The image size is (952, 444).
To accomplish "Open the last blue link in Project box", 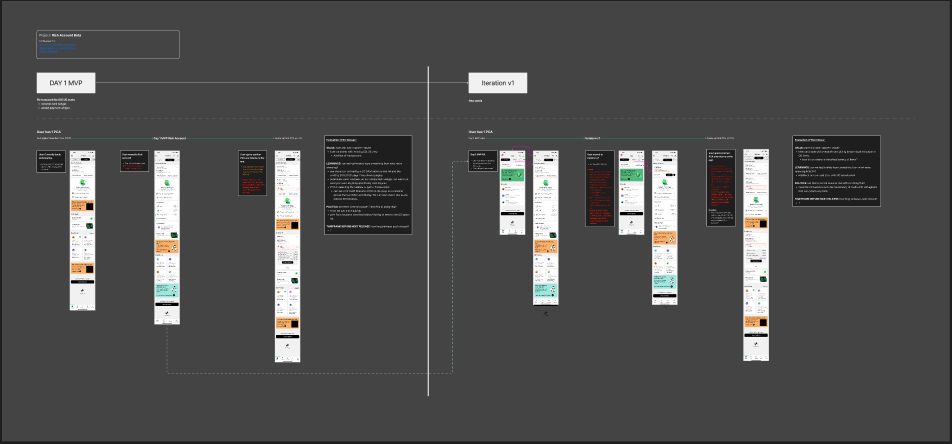I will click(x=50, y=52).
